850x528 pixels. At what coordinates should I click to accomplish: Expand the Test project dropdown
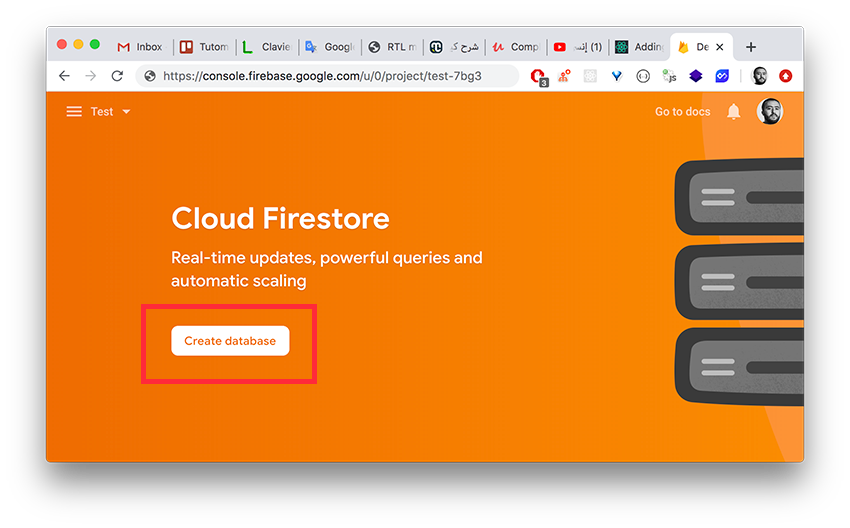pyautogui.click(x=110, y=112)
